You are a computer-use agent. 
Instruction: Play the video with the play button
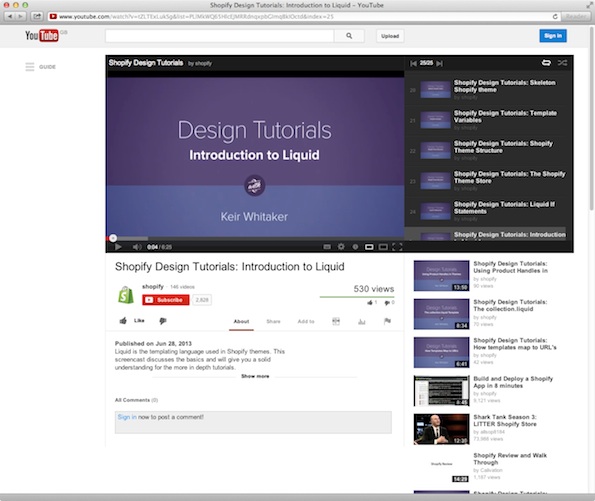tap(118, 247)
